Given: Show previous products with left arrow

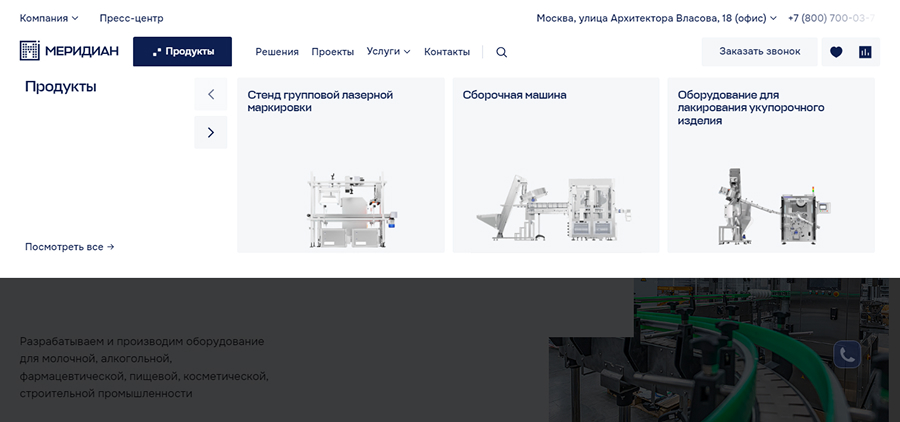Looking at the screenshot, I should 211,94.
